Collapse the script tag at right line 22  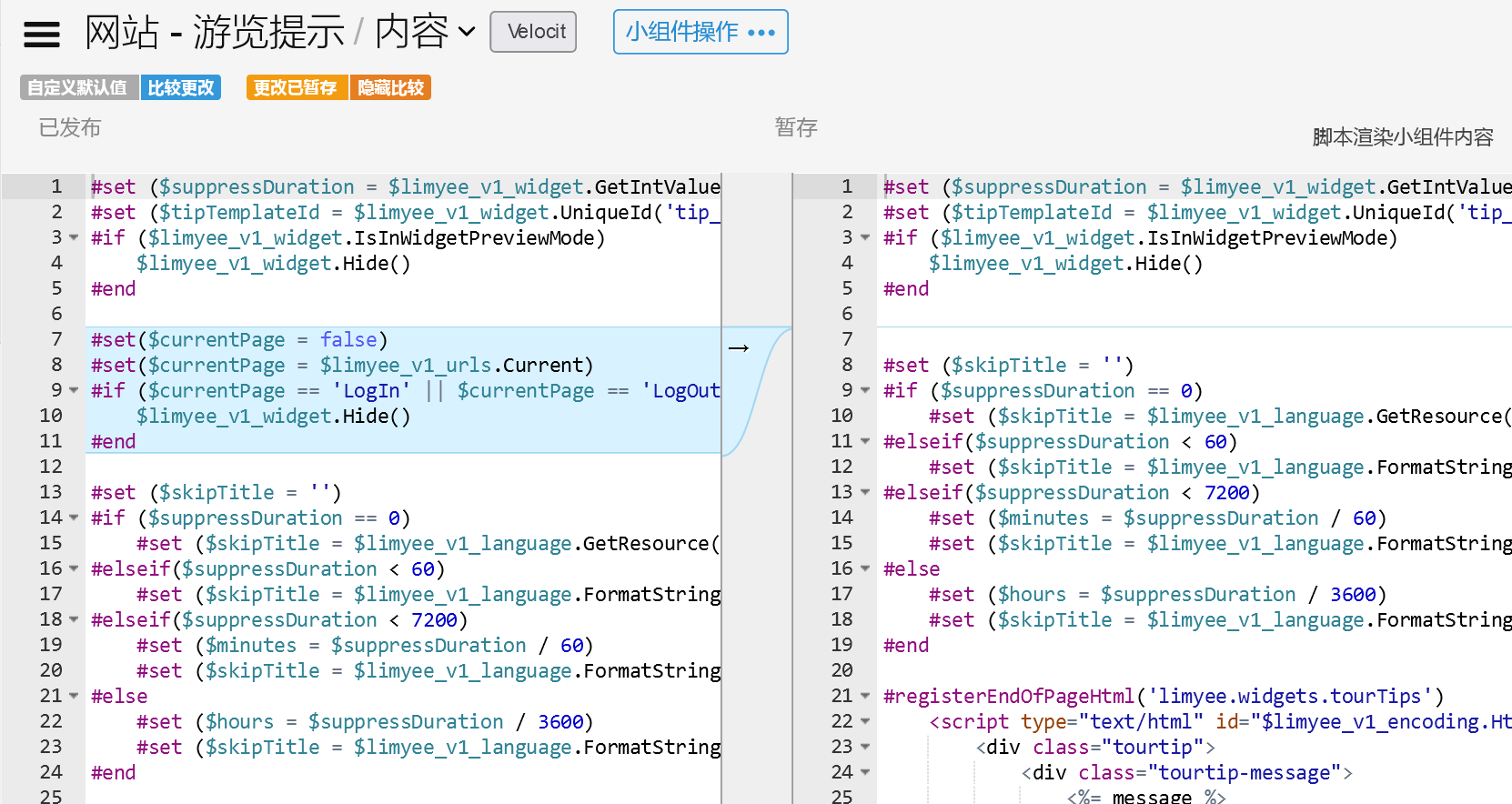point(865,722)
